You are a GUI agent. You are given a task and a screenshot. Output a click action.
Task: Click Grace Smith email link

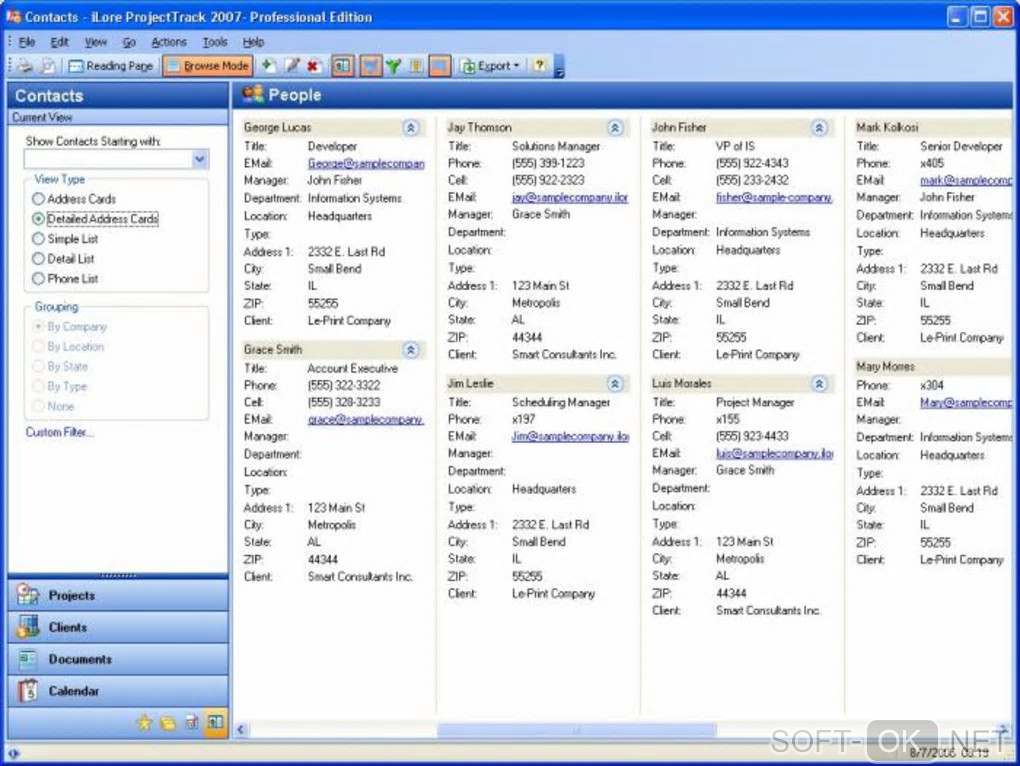[366, 419]
